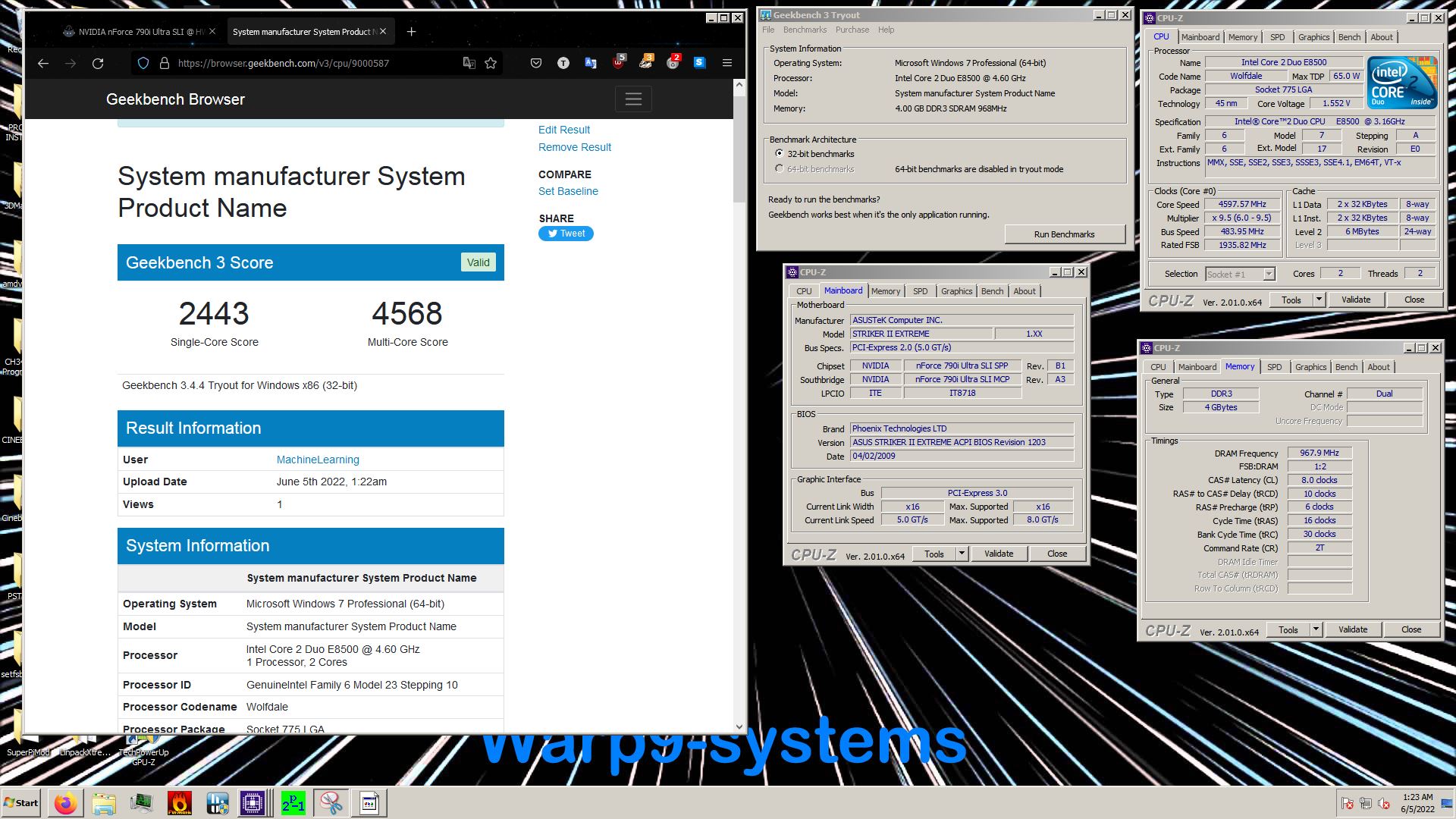The image size is (1456, 819).
Task: Open About tab in Memory CPU-Z window
Action: [x=1379, y=367]
